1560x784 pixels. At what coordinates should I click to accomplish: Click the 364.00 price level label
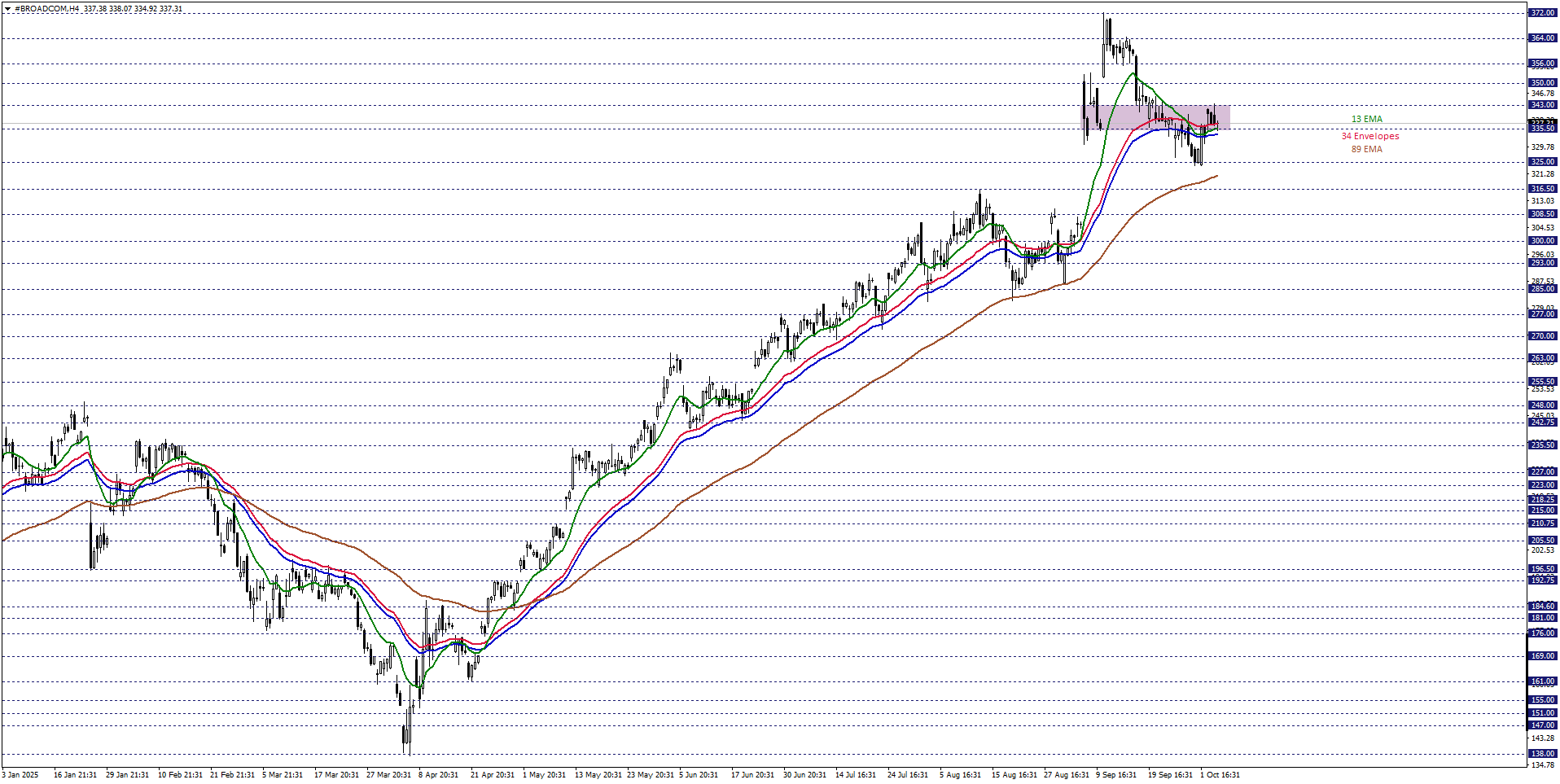point(1542,38)
